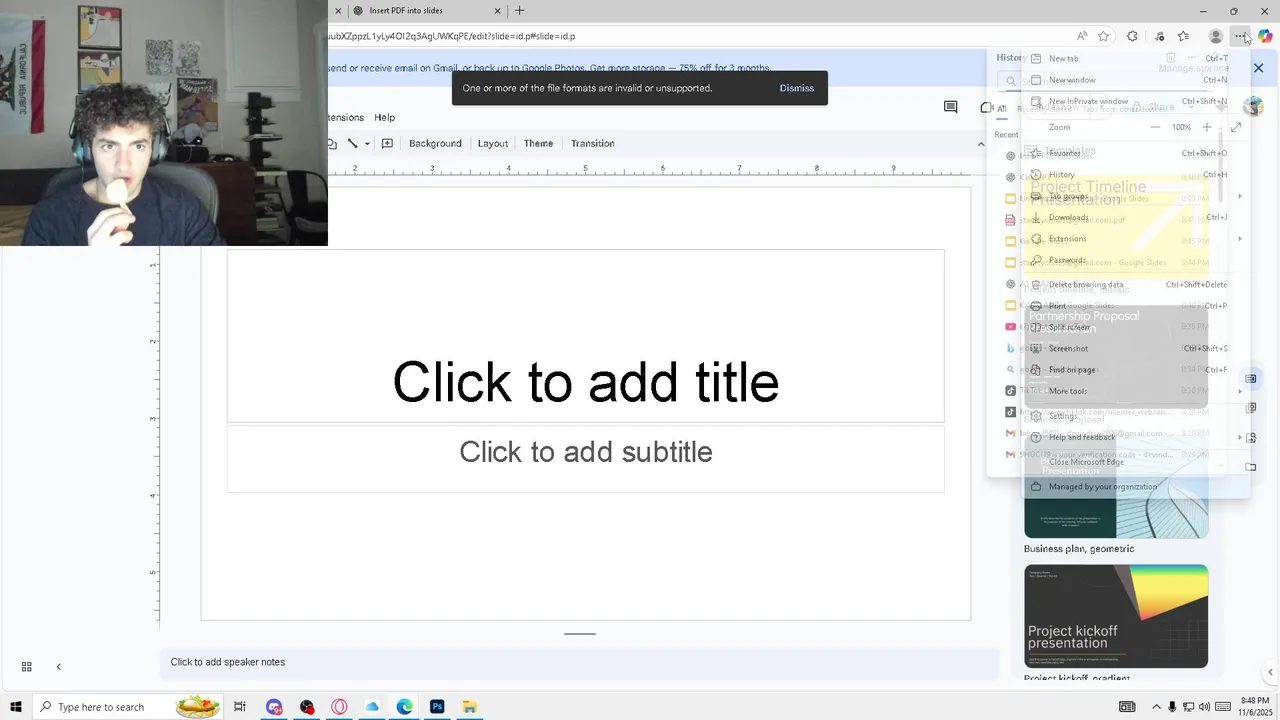Open File Explorer from the taskbar

pos(469,707)
